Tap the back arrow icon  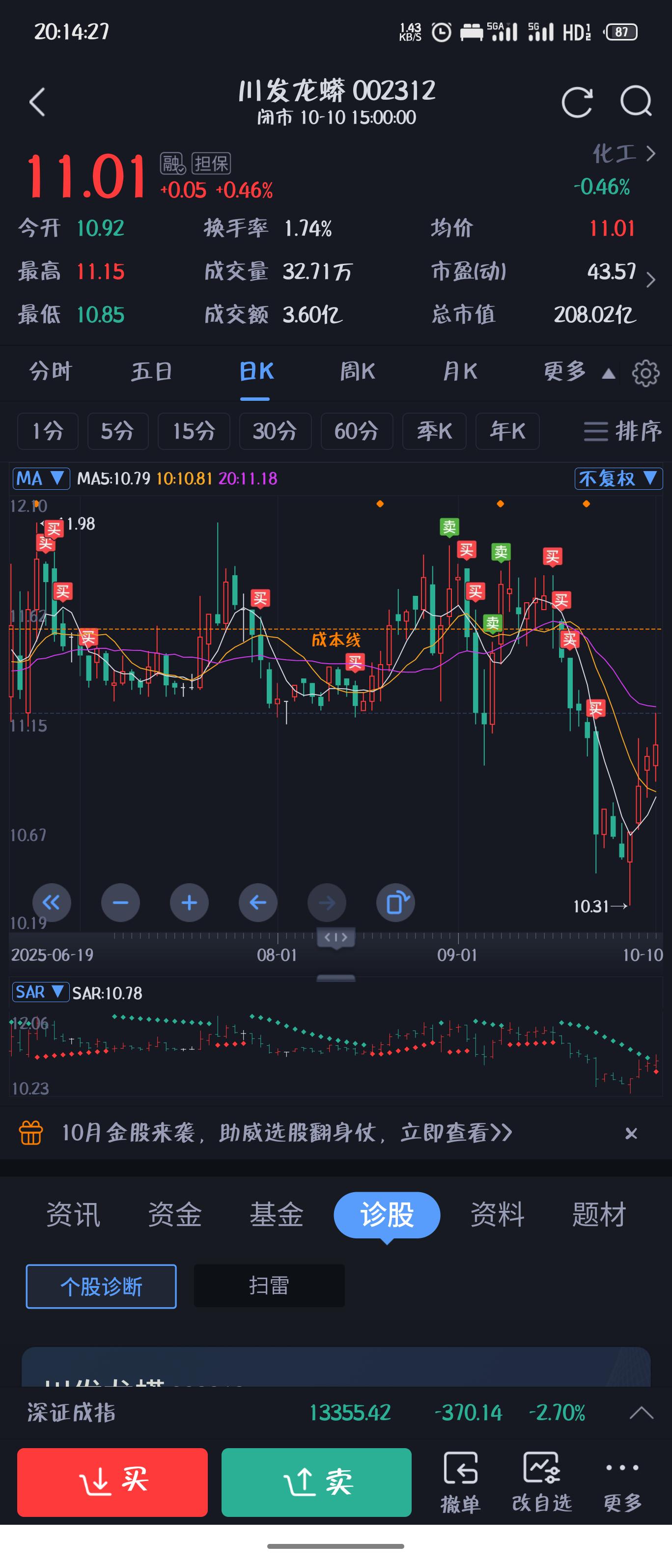38,102
